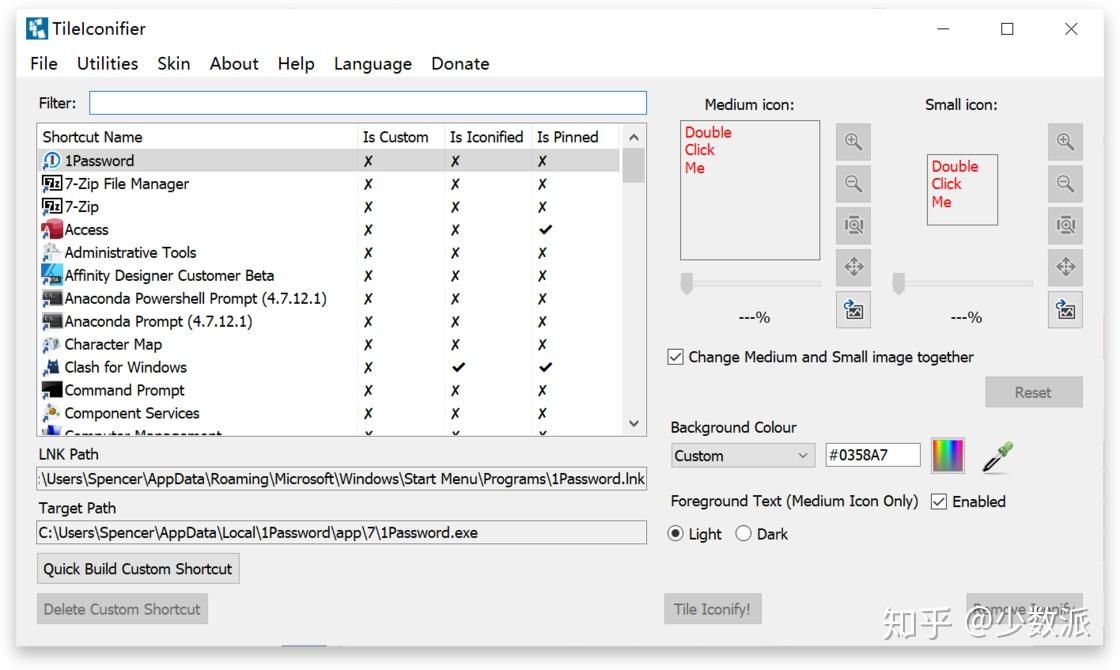
Task: Select the 1Password shortcut icon
Action: click(x=51, y=161)
